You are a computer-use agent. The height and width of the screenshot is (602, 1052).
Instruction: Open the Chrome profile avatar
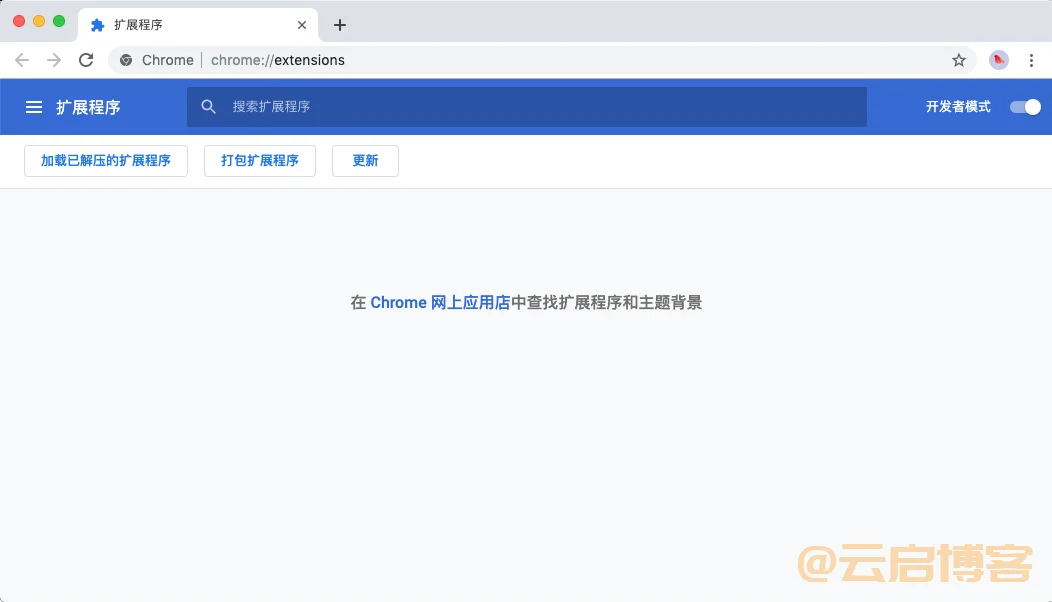click(x=999, y=60)
